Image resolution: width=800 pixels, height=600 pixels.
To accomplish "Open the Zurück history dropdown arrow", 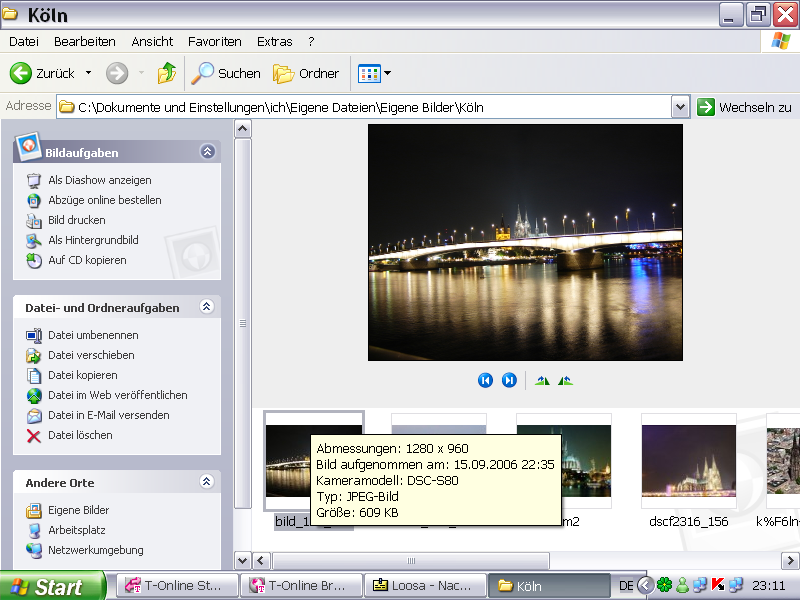I will coord(88,73).
